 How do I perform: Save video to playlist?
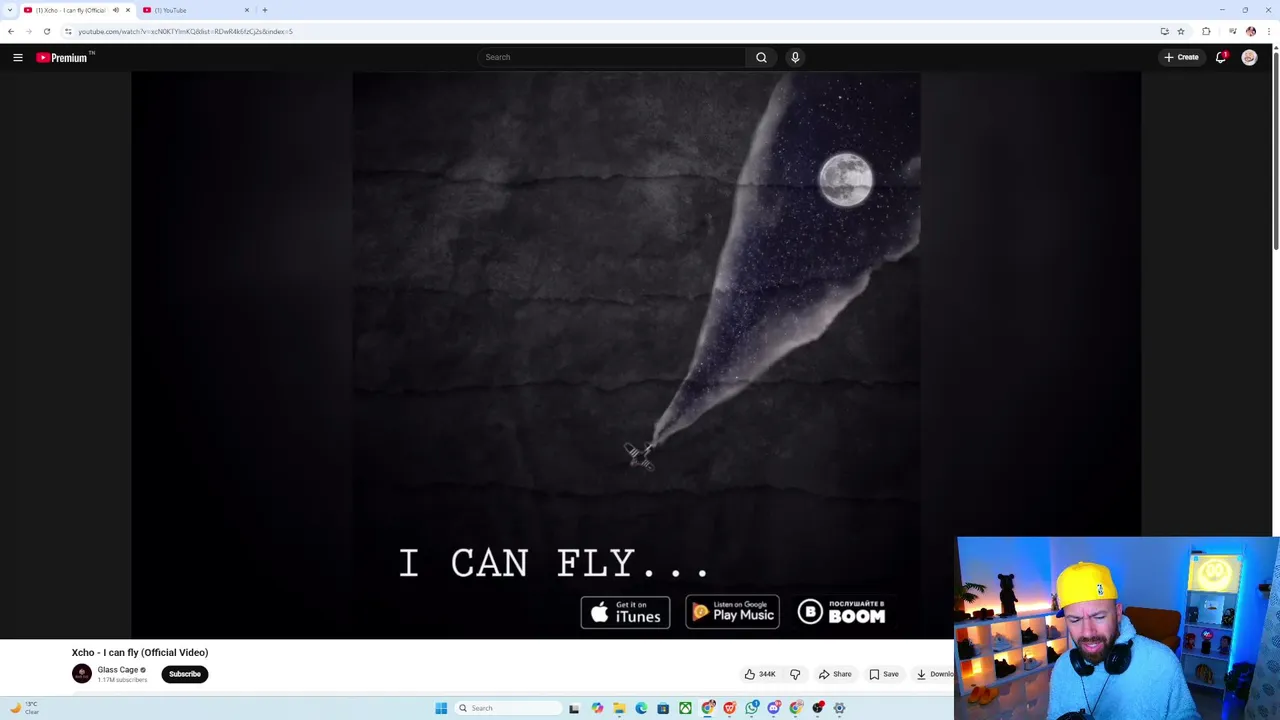884,674
